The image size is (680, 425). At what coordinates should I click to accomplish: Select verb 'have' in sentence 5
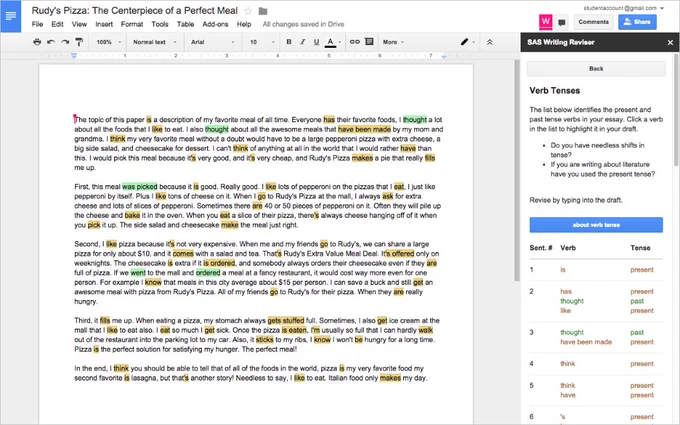567,395
